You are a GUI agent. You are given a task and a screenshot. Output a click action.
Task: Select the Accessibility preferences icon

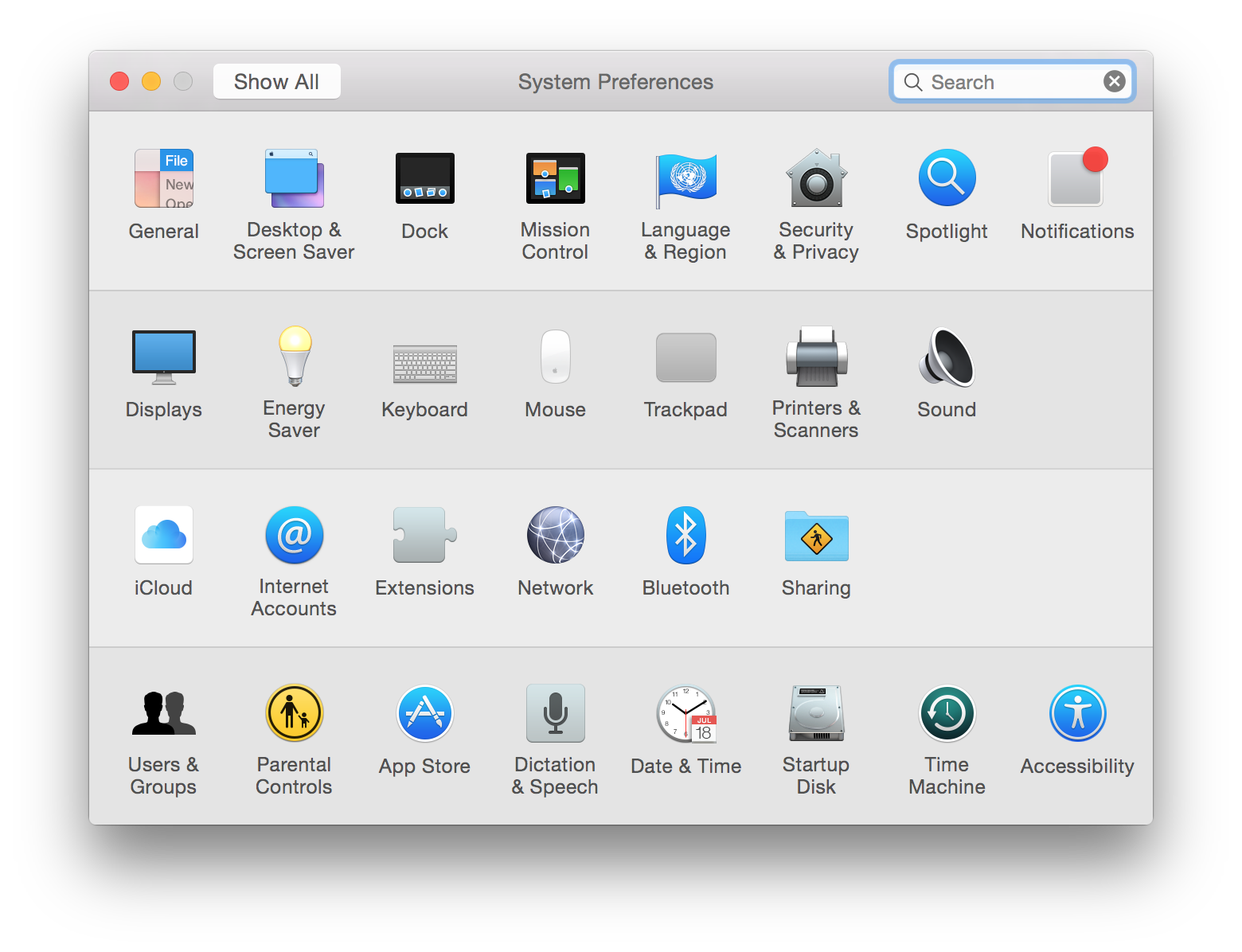(1077, 713)
